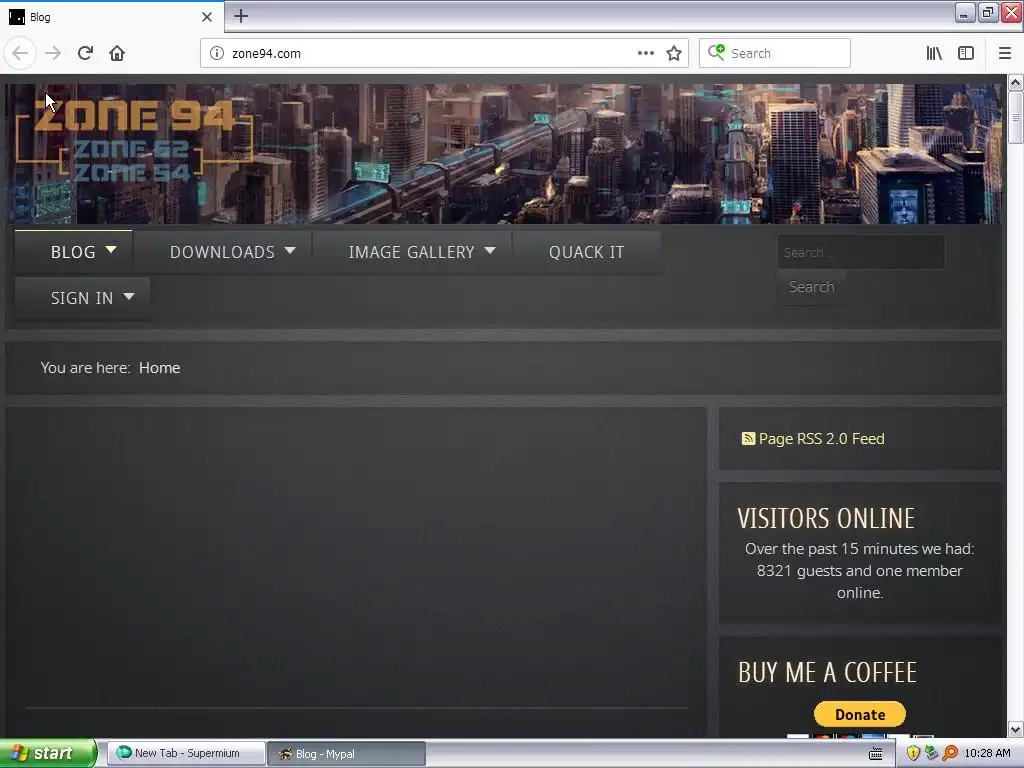The image size is (1024, 768).
Task: Click the search engine magnifier icon
Action: coord(716,52)
